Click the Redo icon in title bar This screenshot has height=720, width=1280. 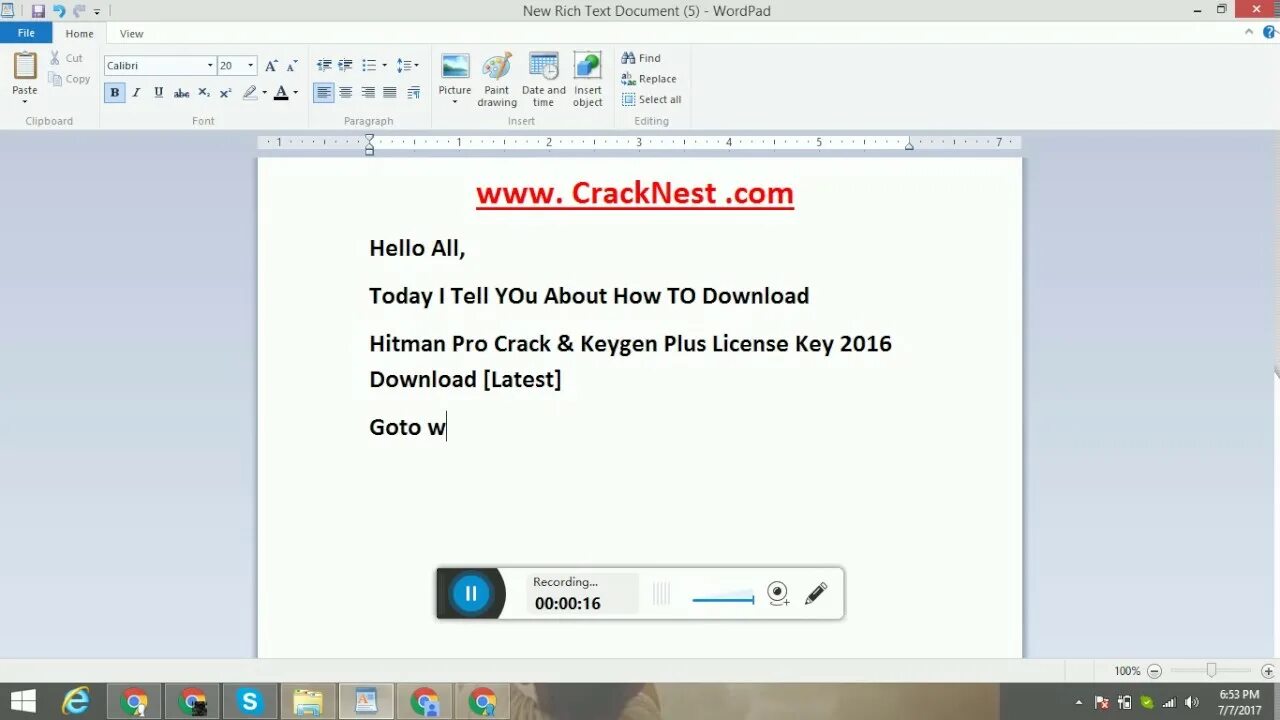[79, 11]
